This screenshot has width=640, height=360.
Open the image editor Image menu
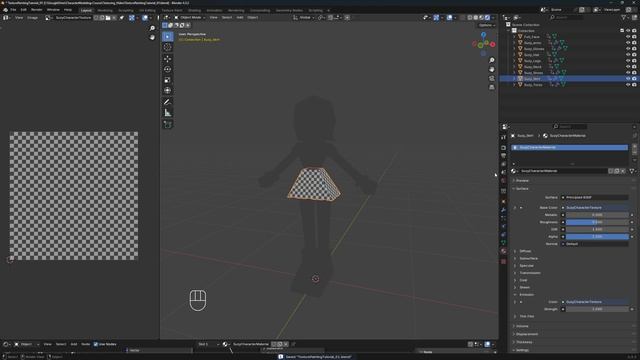(32, 18)
